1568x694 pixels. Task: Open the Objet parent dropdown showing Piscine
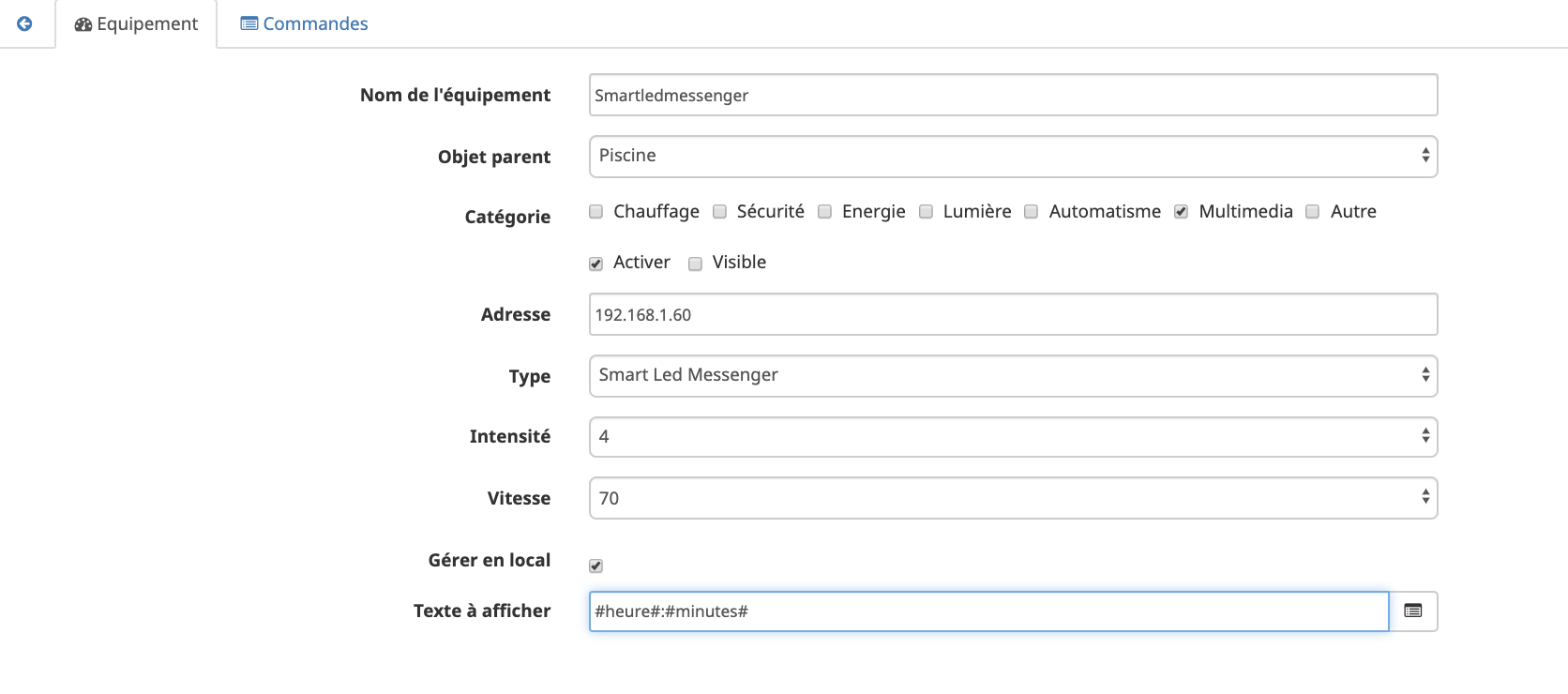click(x=1013, y=157)
